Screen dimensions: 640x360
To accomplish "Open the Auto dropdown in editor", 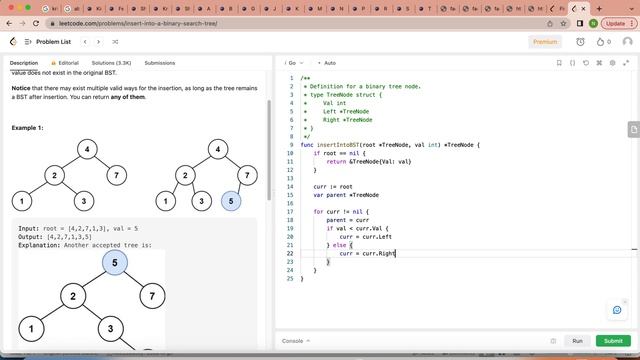I will point(327,63).
